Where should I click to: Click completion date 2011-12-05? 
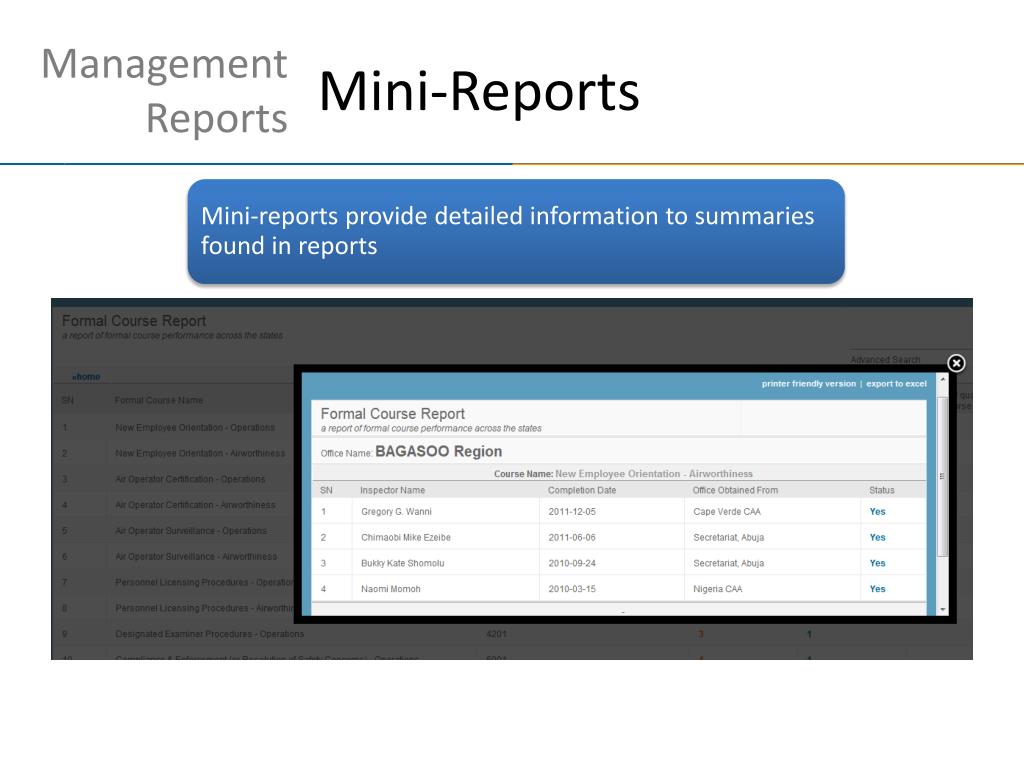572,512
